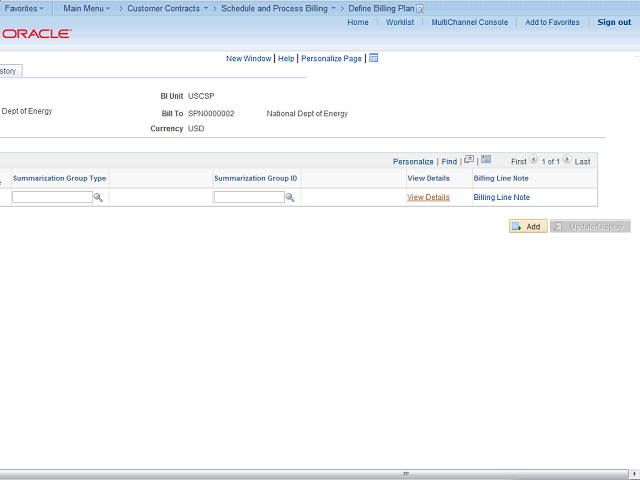Click Personalize link in grid header

(x=413, y=162)
